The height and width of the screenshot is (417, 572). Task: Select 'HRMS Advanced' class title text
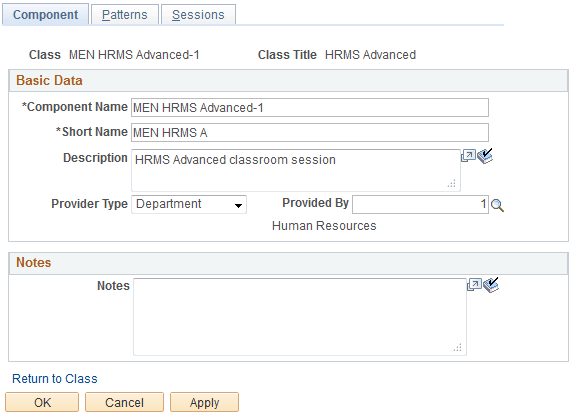(370, 55)
